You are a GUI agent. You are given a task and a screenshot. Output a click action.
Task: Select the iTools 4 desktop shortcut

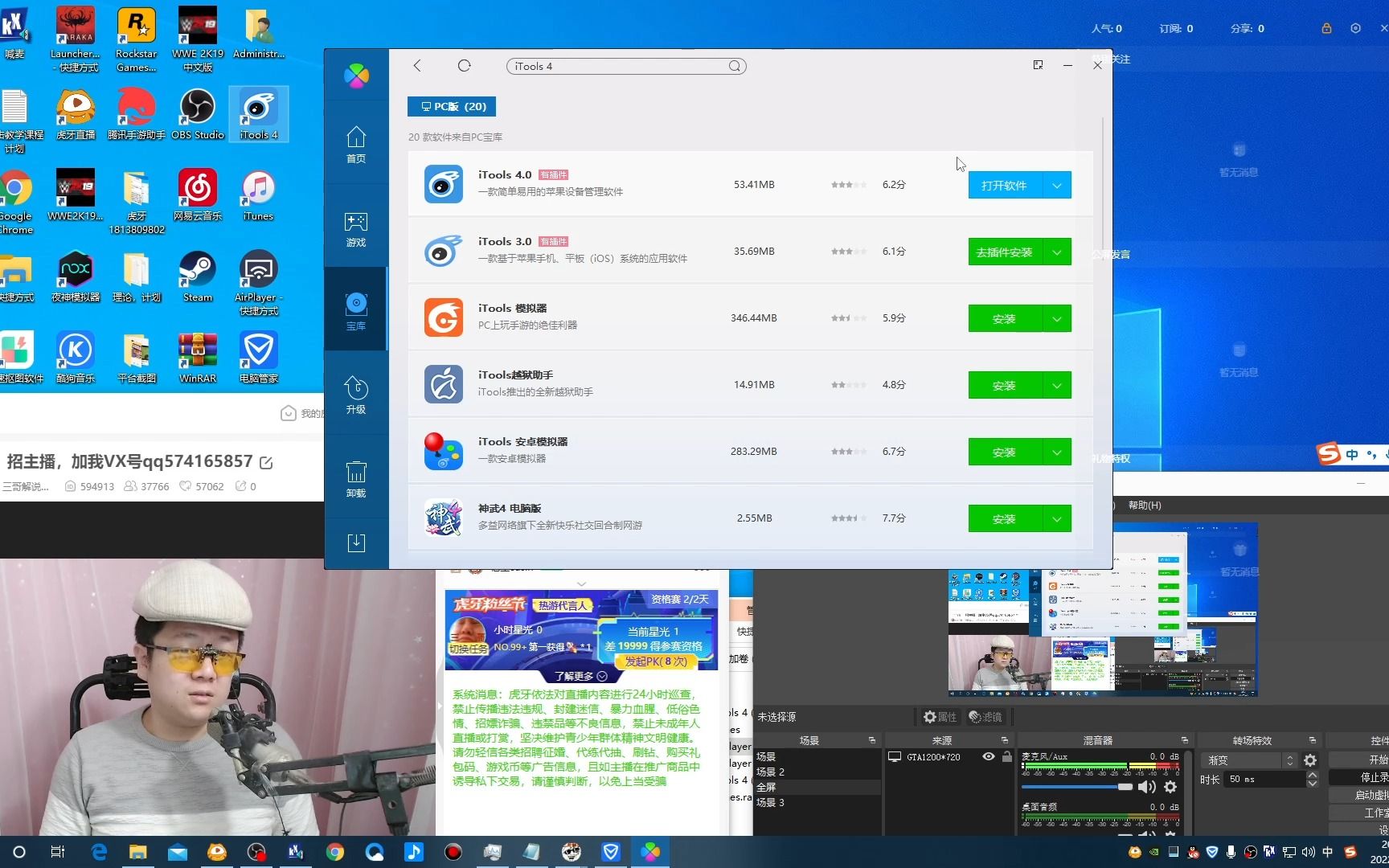(x=258, y=115)
